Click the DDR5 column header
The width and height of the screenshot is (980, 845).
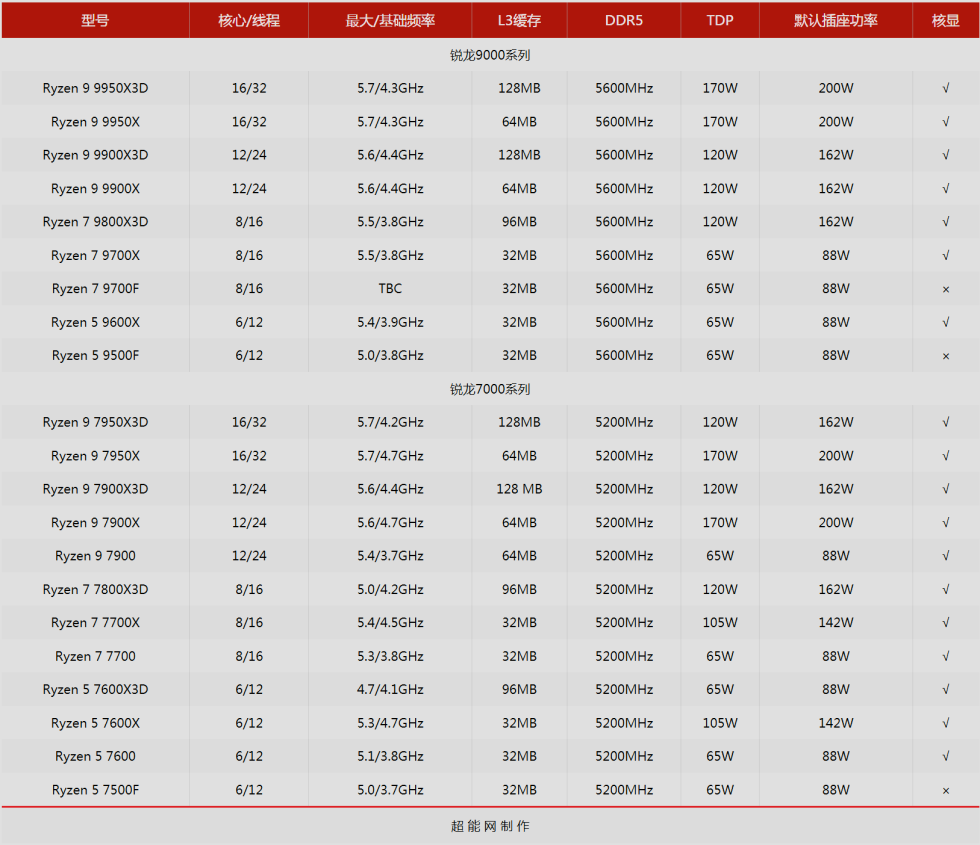point(624,21)
